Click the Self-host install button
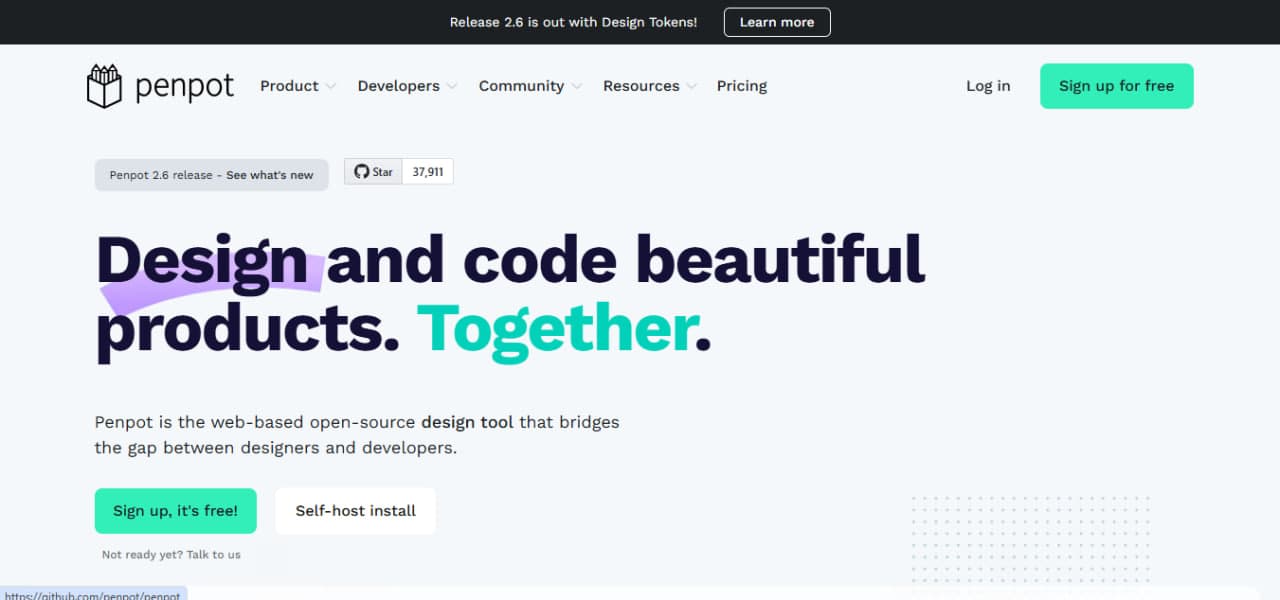 pyautogui.click(x=356, y=511)
